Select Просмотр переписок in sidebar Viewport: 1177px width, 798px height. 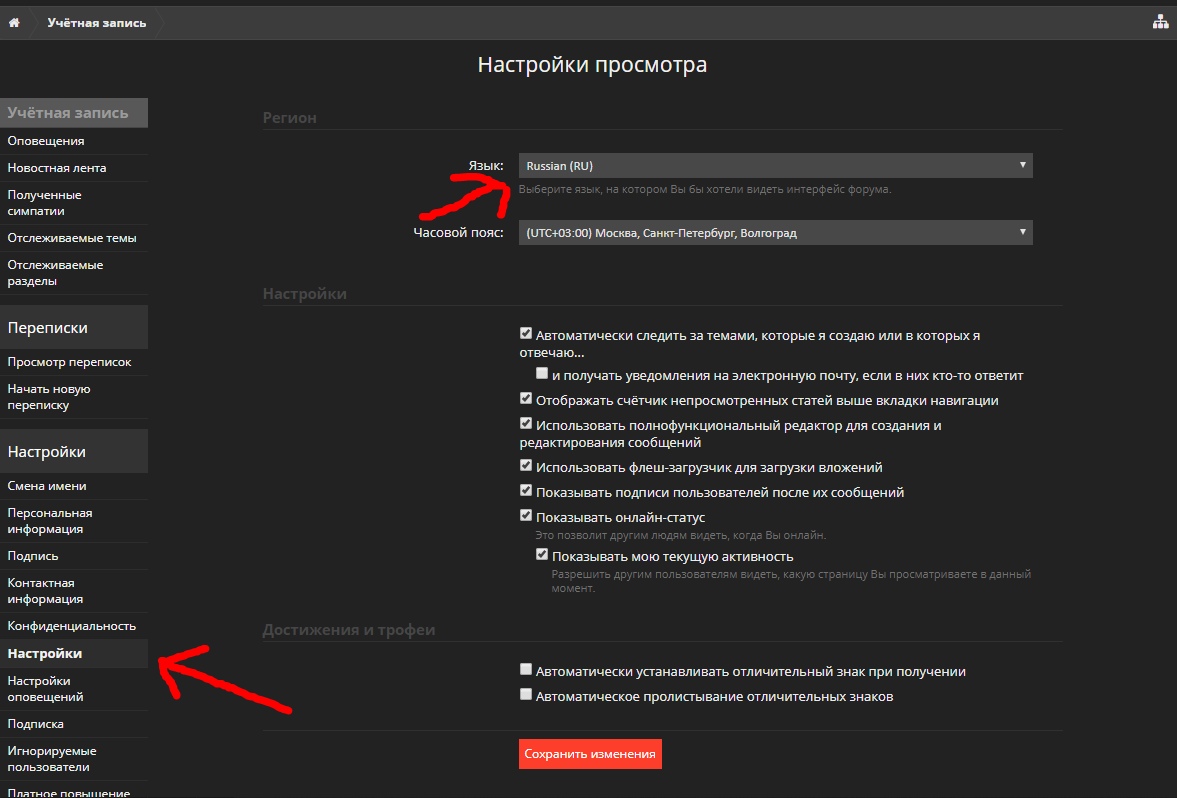click(x=69, y=362)
